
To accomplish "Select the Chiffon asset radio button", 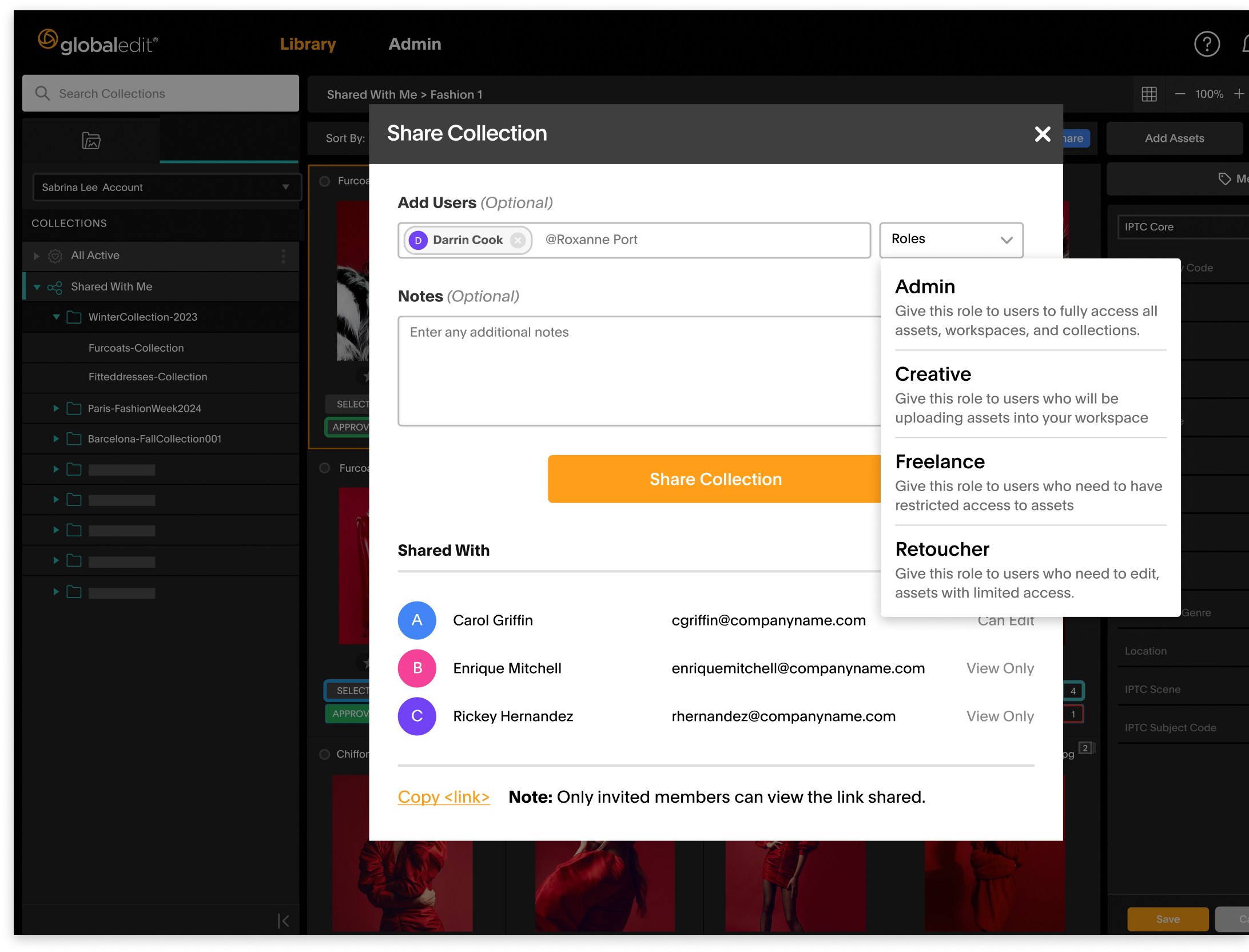I will click(325, 754).
